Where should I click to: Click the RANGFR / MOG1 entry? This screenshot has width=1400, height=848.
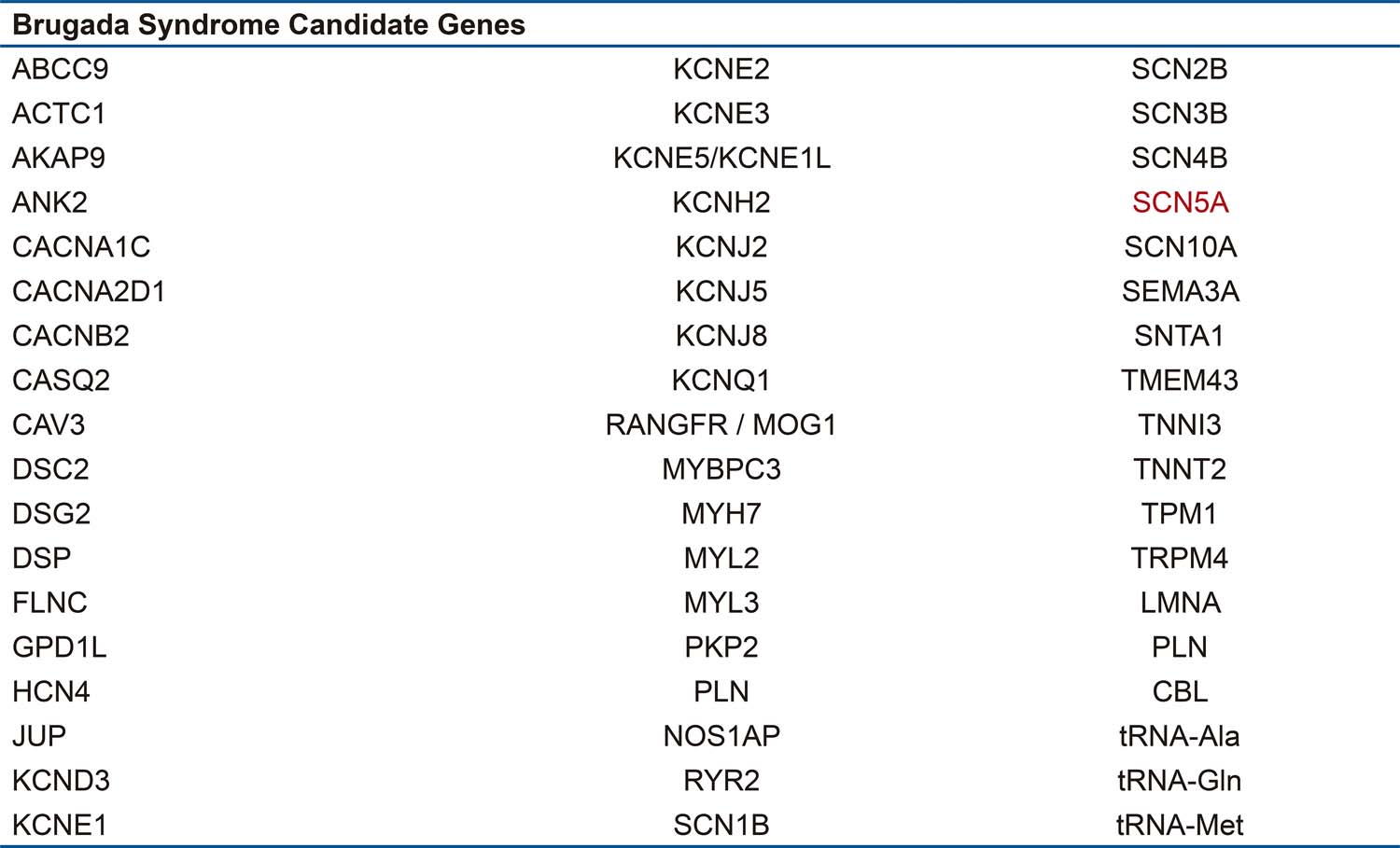point(721,425)
